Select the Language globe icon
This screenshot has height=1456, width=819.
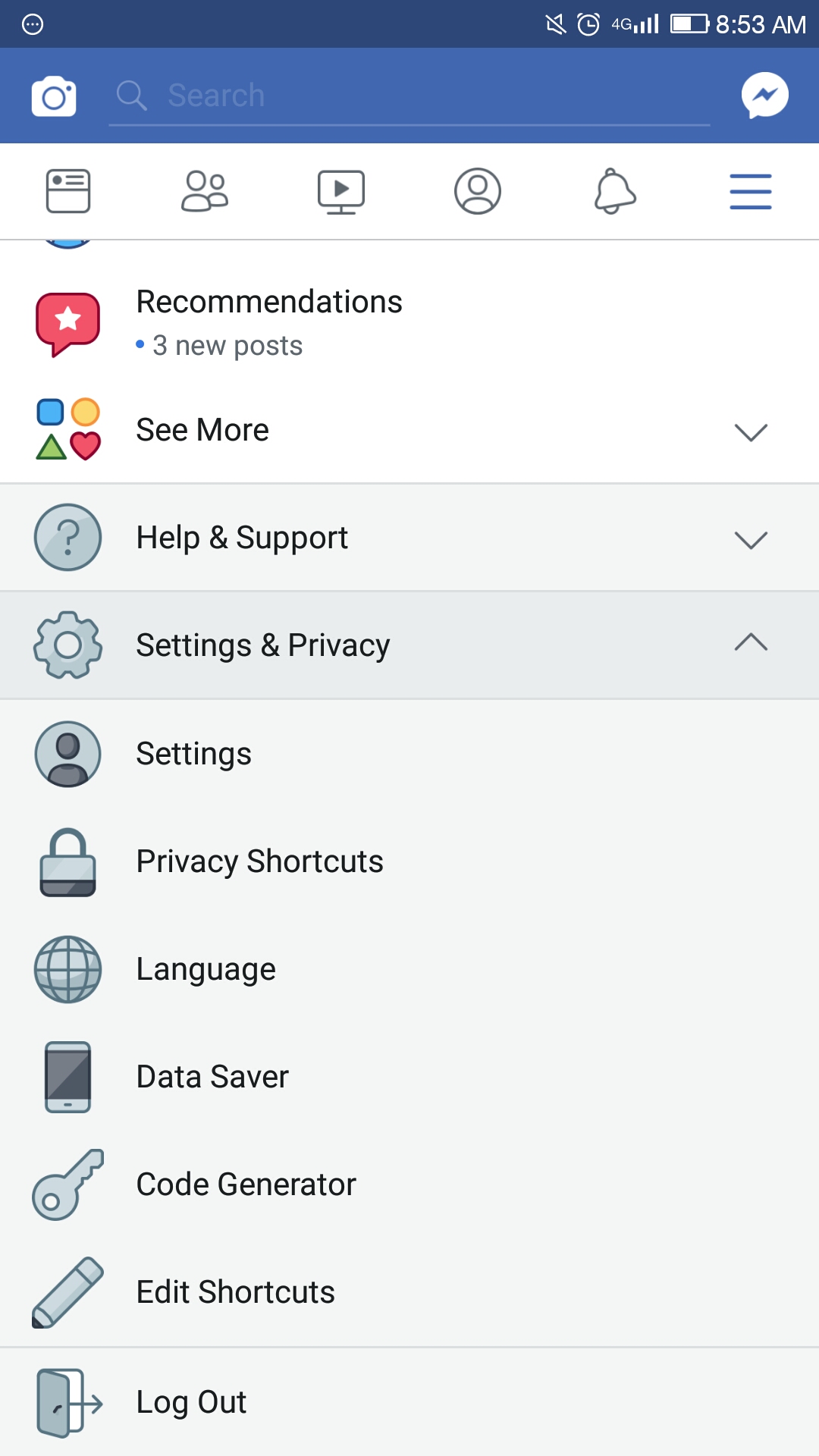point(68,969)
